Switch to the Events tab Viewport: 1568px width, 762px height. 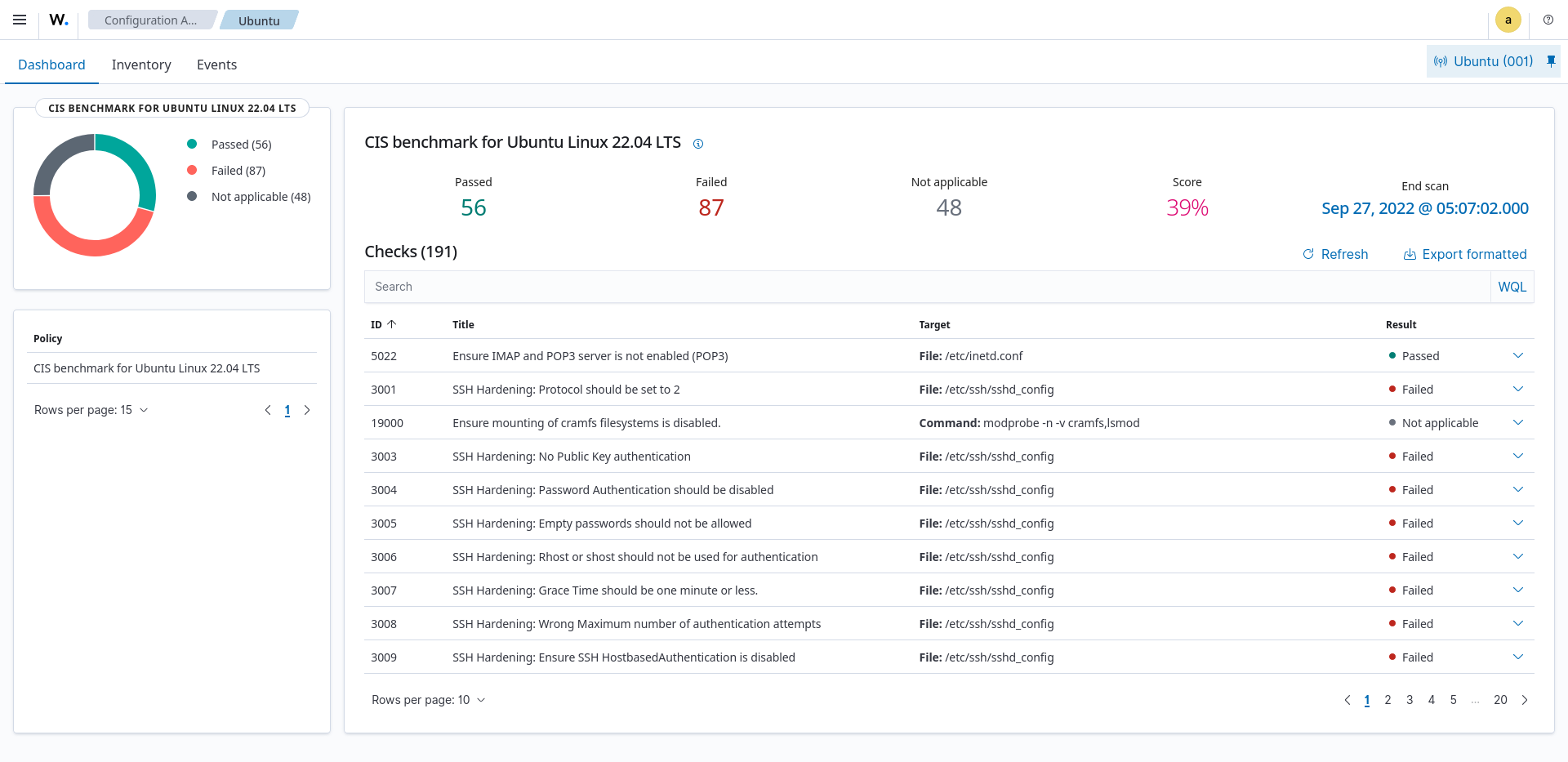coord(216,65)
